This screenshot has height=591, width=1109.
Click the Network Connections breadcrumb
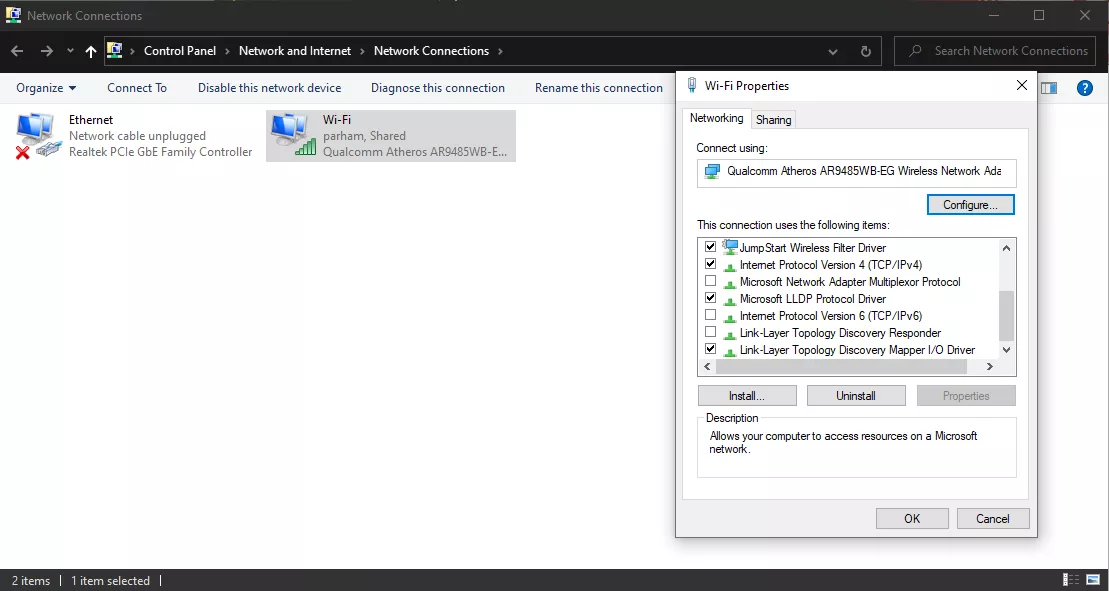pos(431,51)
